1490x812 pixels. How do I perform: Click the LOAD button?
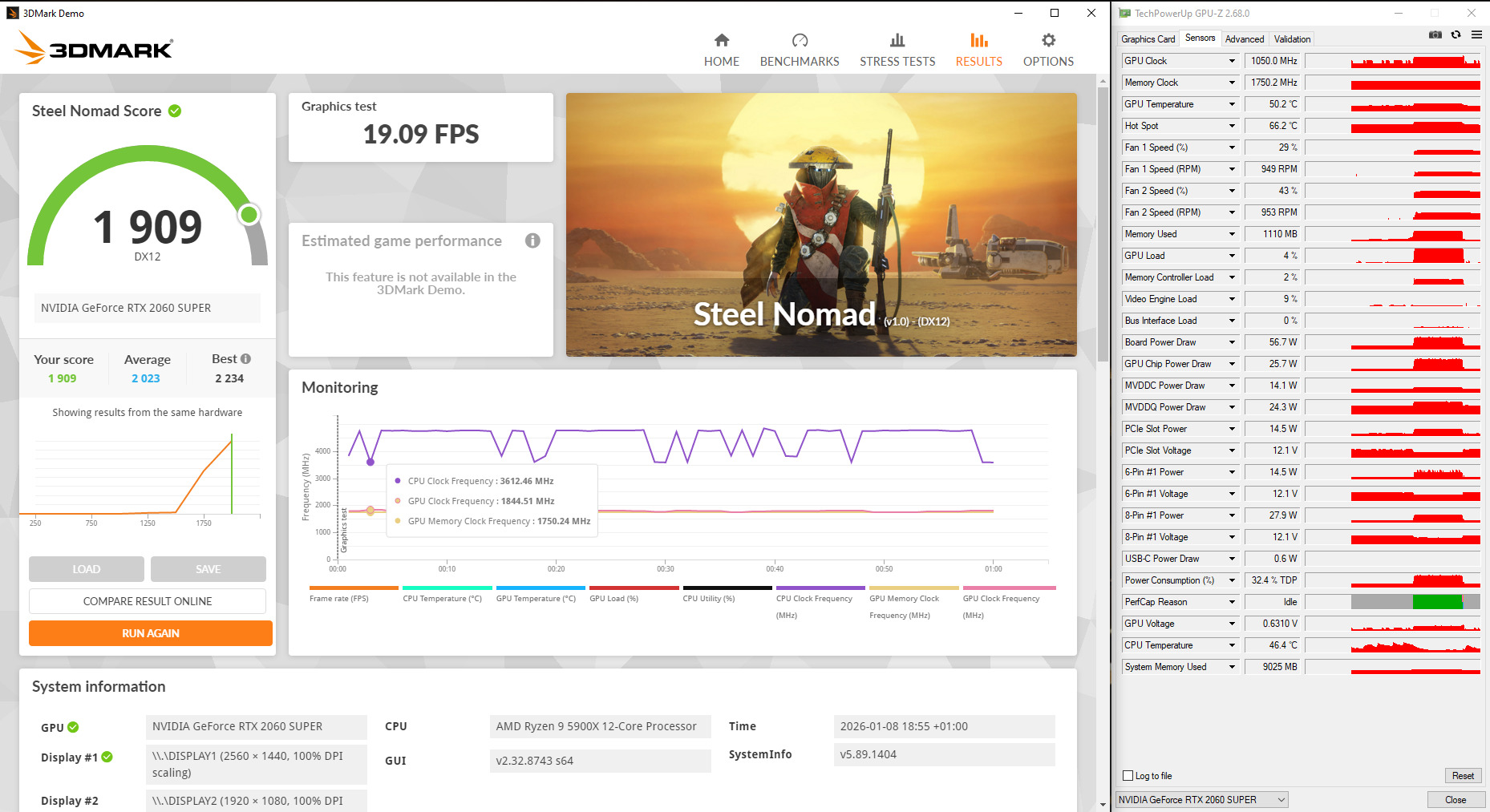coord(87,569)
